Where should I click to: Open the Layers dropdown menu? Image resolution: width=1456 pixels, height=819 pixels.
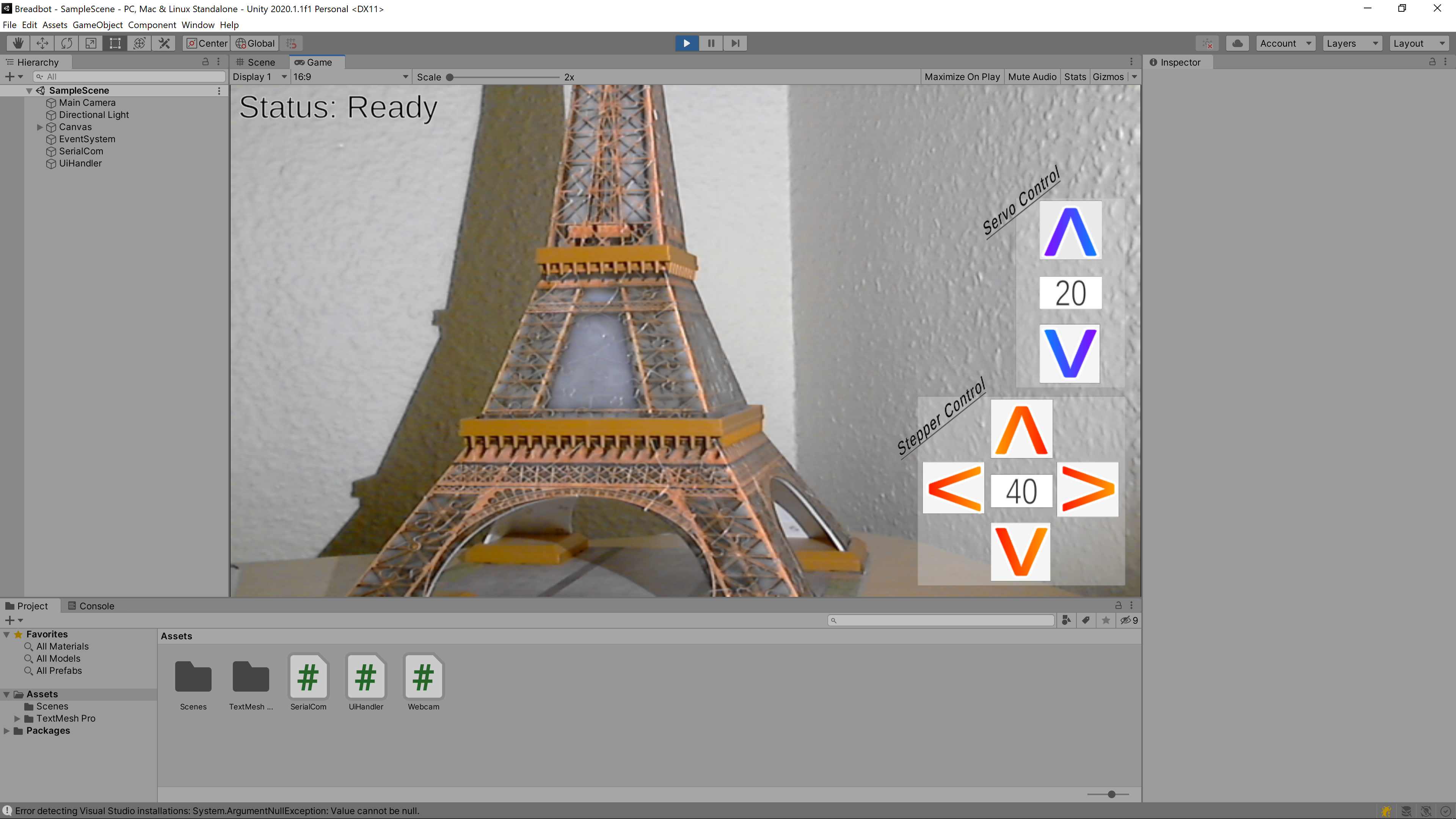pyautogui.click(x=1351, y=43)
